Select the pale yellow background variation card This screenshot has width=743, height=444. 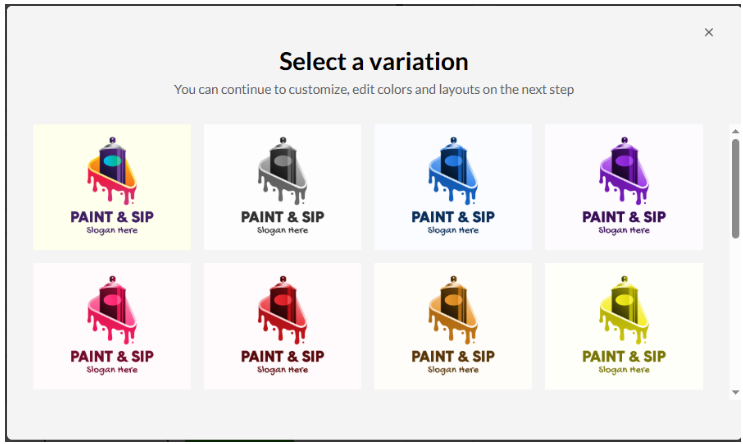pos(112,187)
